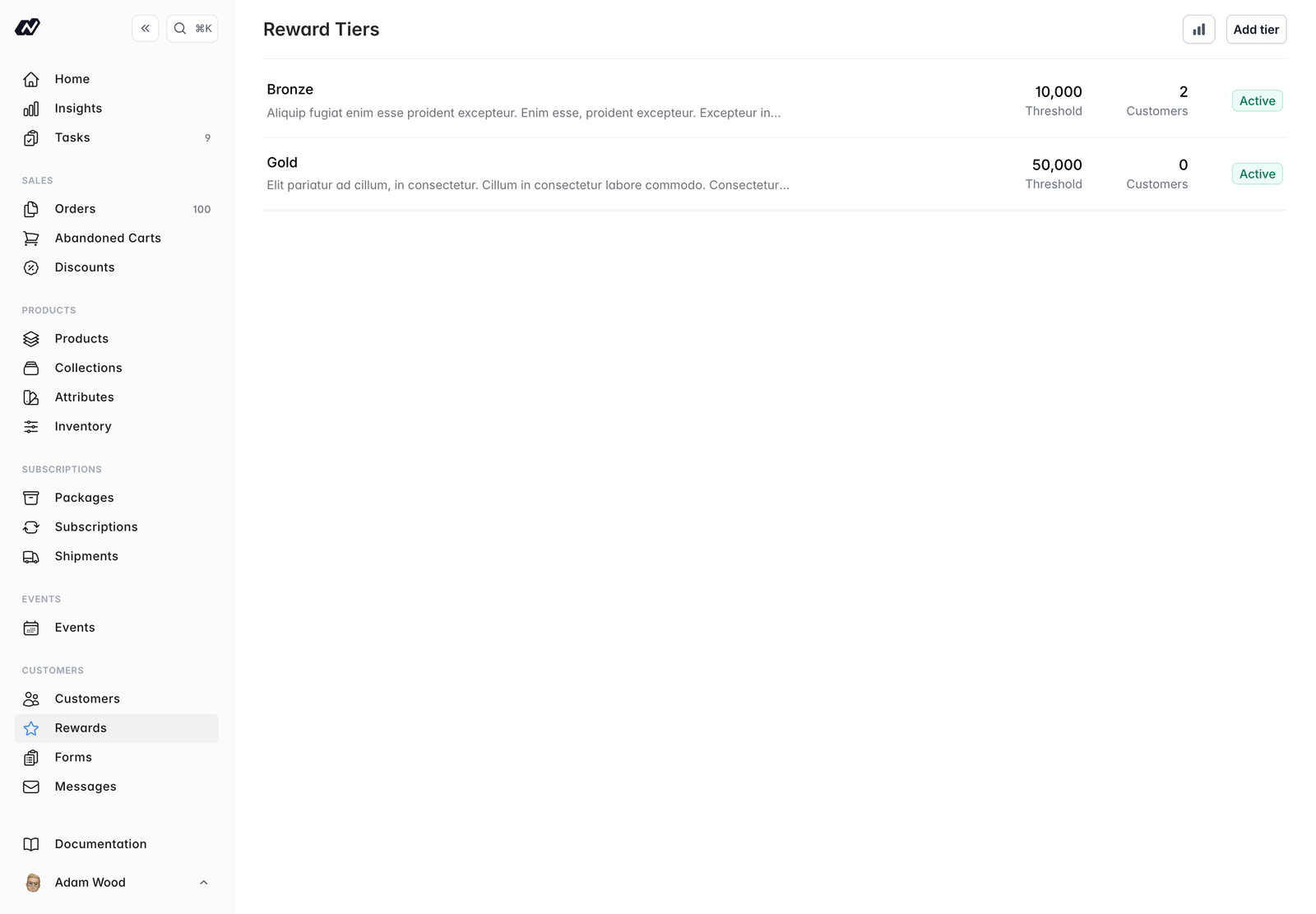
Task: Open the Discounts percent icon
Action: click(31, 268)
